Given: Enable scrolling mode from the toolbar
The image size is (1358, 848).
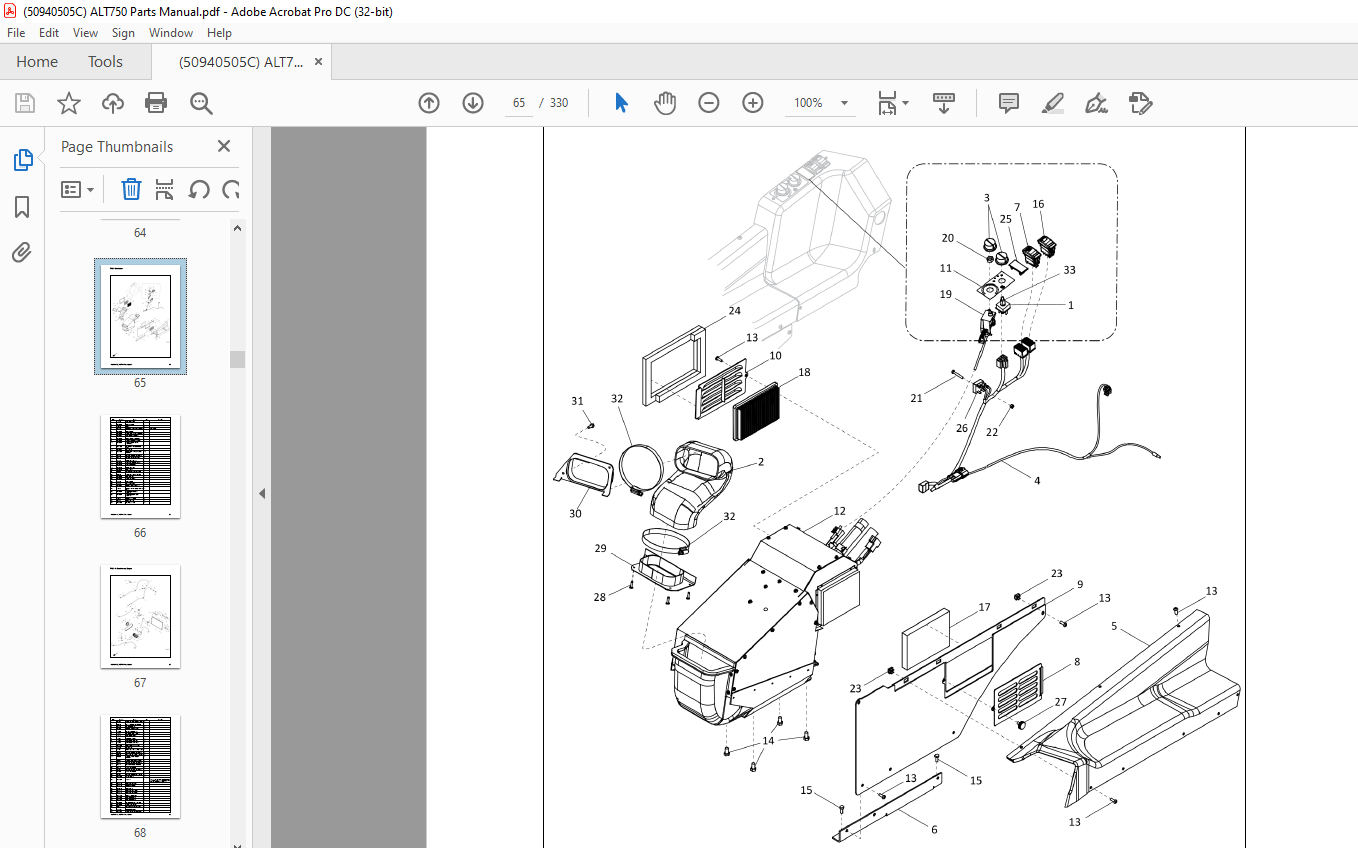Looking at the screenshot, I should coord(944,103).
